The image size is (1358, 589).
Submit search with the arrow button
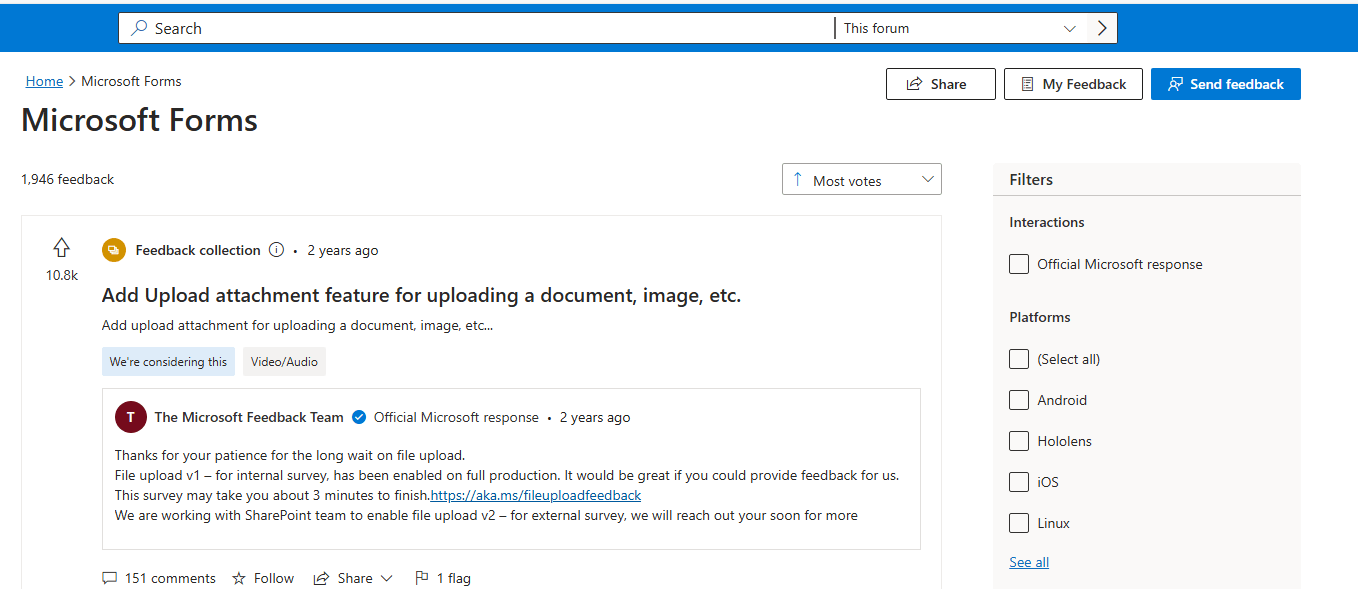coord(1102,28)
